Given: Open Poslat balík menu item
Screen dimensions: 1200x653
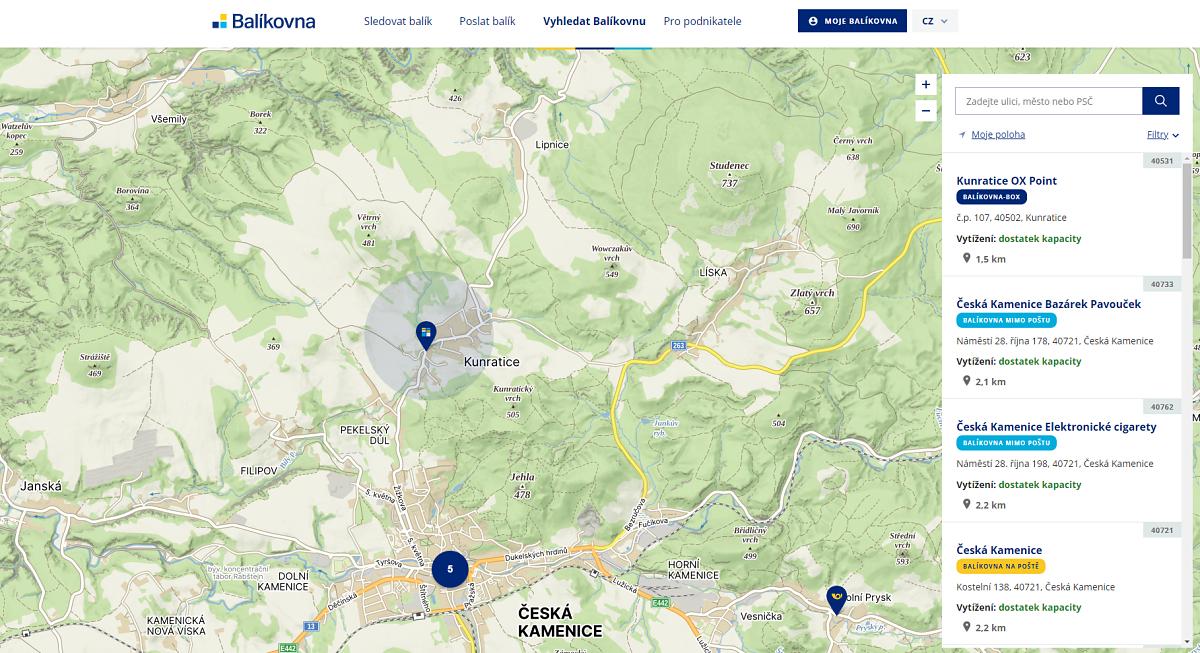Looking at the screenshot, I should tap(487, 21).
